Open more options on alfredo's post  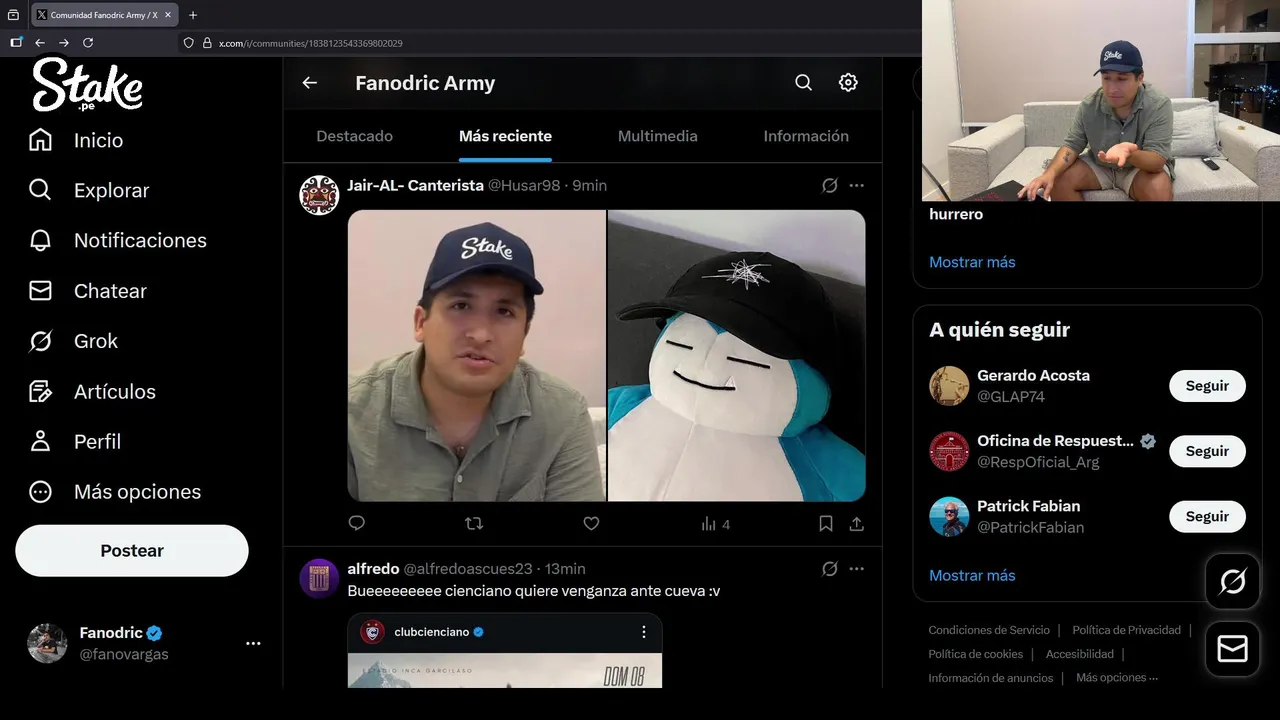[857, 568]
